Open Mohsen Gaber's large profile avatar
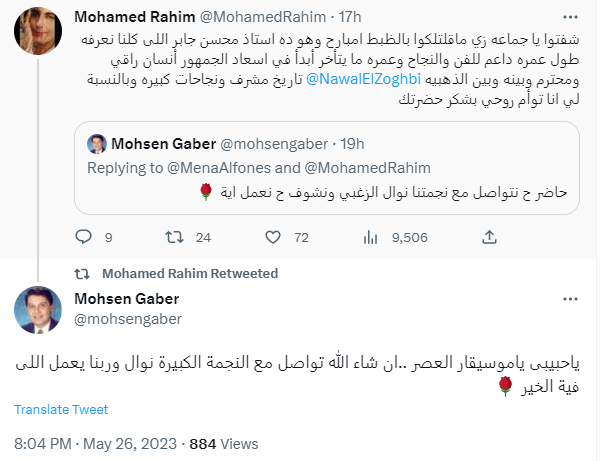The width and height of the screenshot is (610, 461). tap(40, 310)
